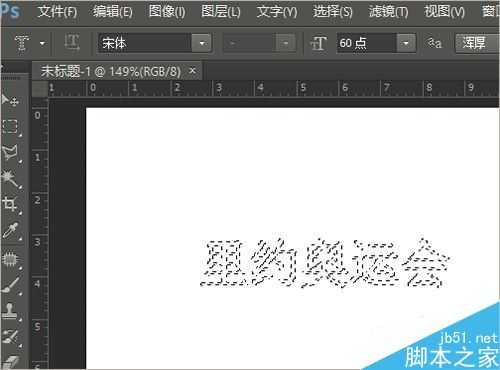Open the 编辑(E) menu

[113, 12]
